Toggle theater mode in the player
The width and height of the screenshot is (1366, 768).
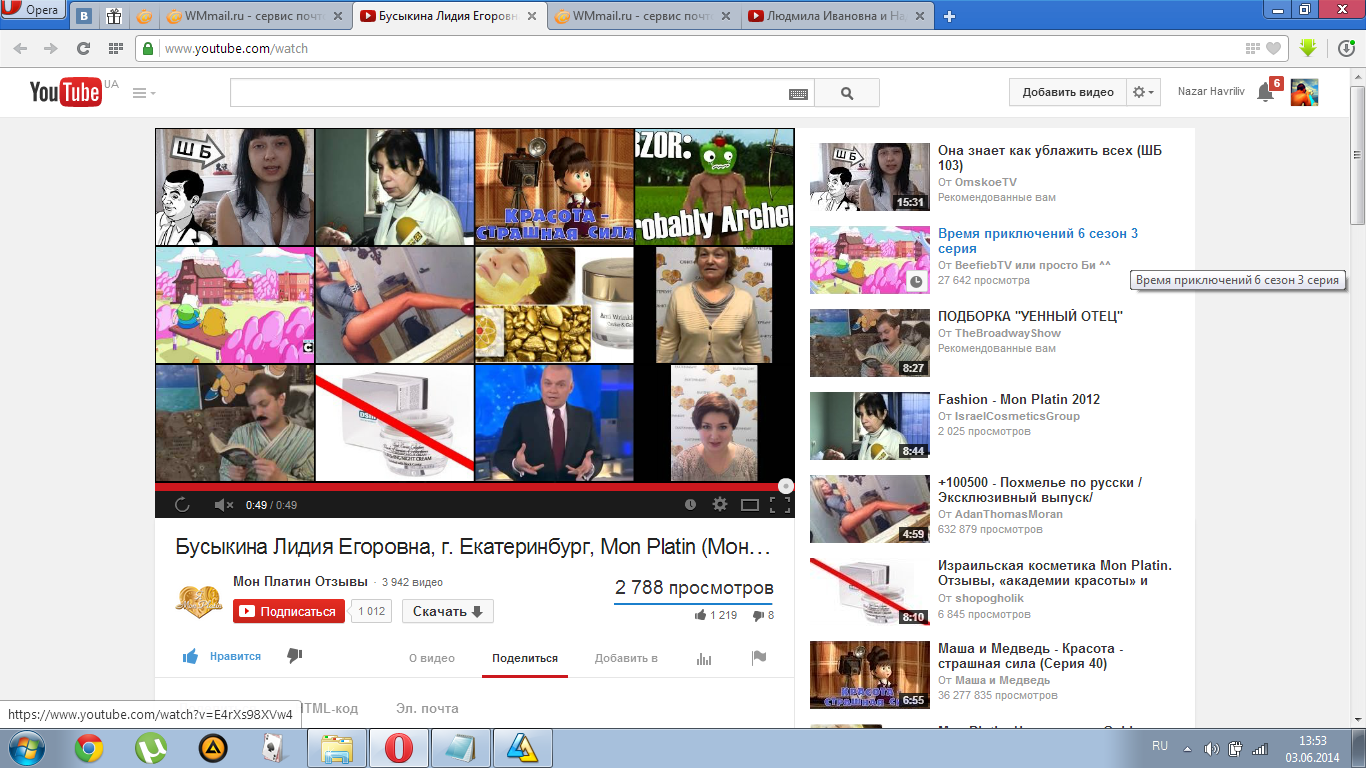(750, 505)
